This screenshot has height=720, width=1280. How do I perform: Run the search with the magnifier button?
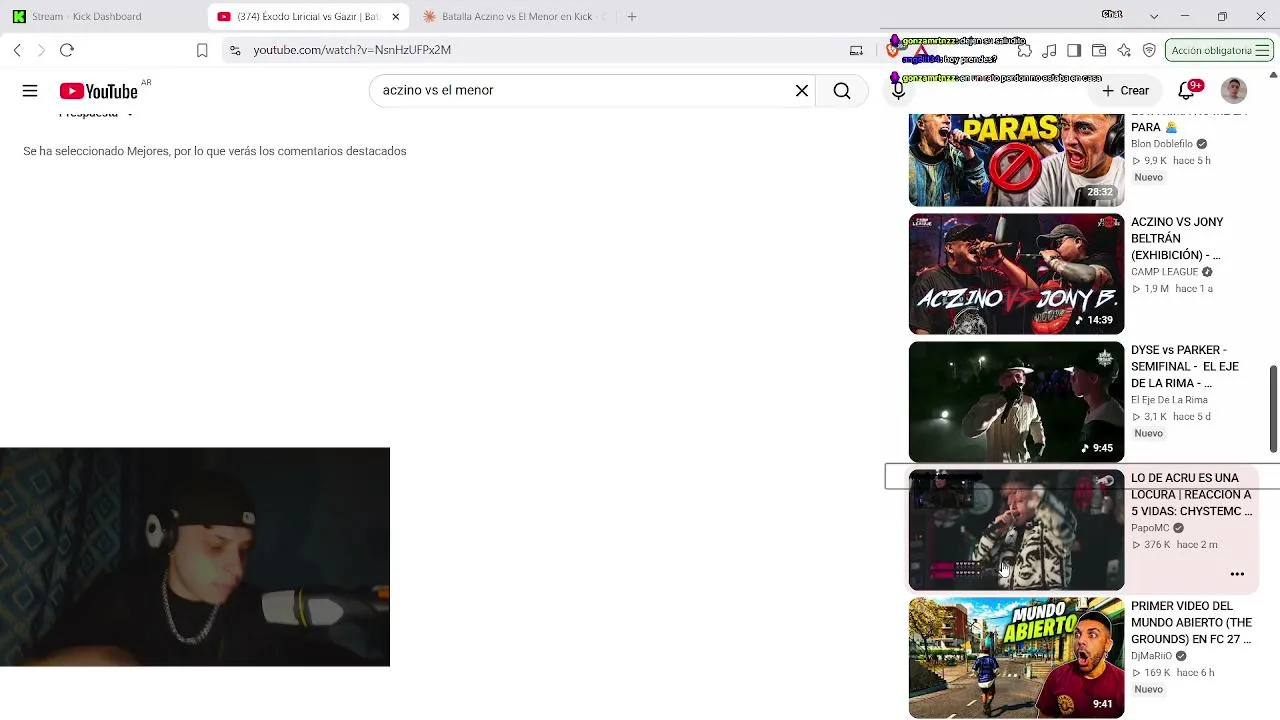coord(842,91)
